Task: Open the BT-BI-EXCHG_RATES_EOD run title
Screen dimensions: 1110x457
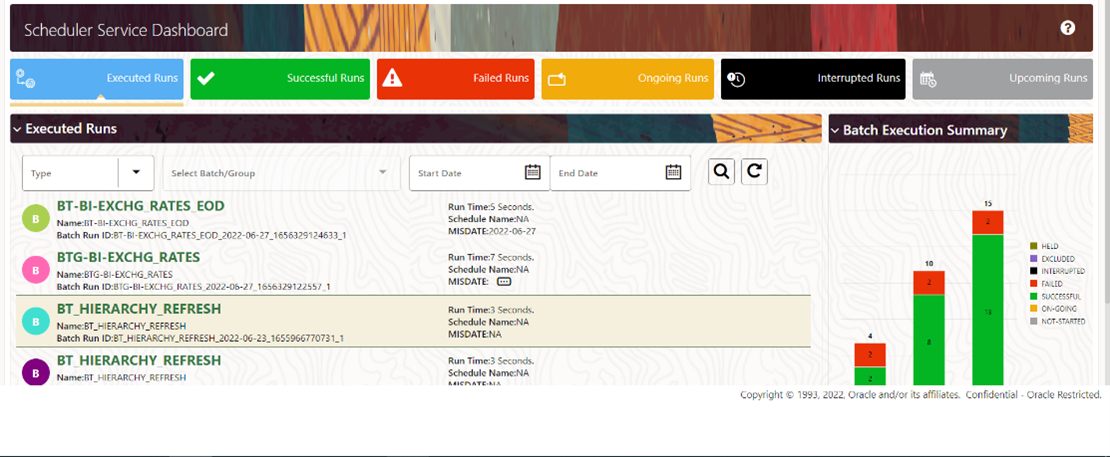Action: click(x=140, y=206)
